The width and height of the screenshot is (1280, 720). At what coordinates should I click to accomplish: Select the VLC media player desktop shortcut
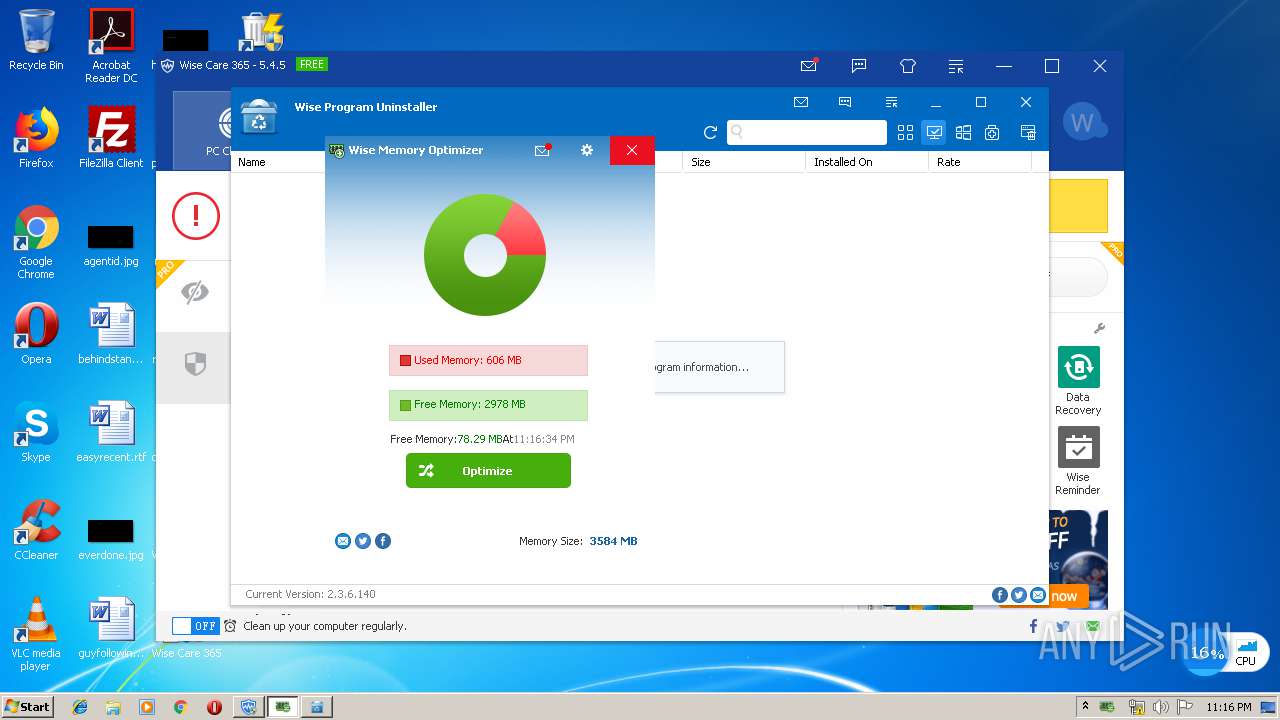point(36,634)
